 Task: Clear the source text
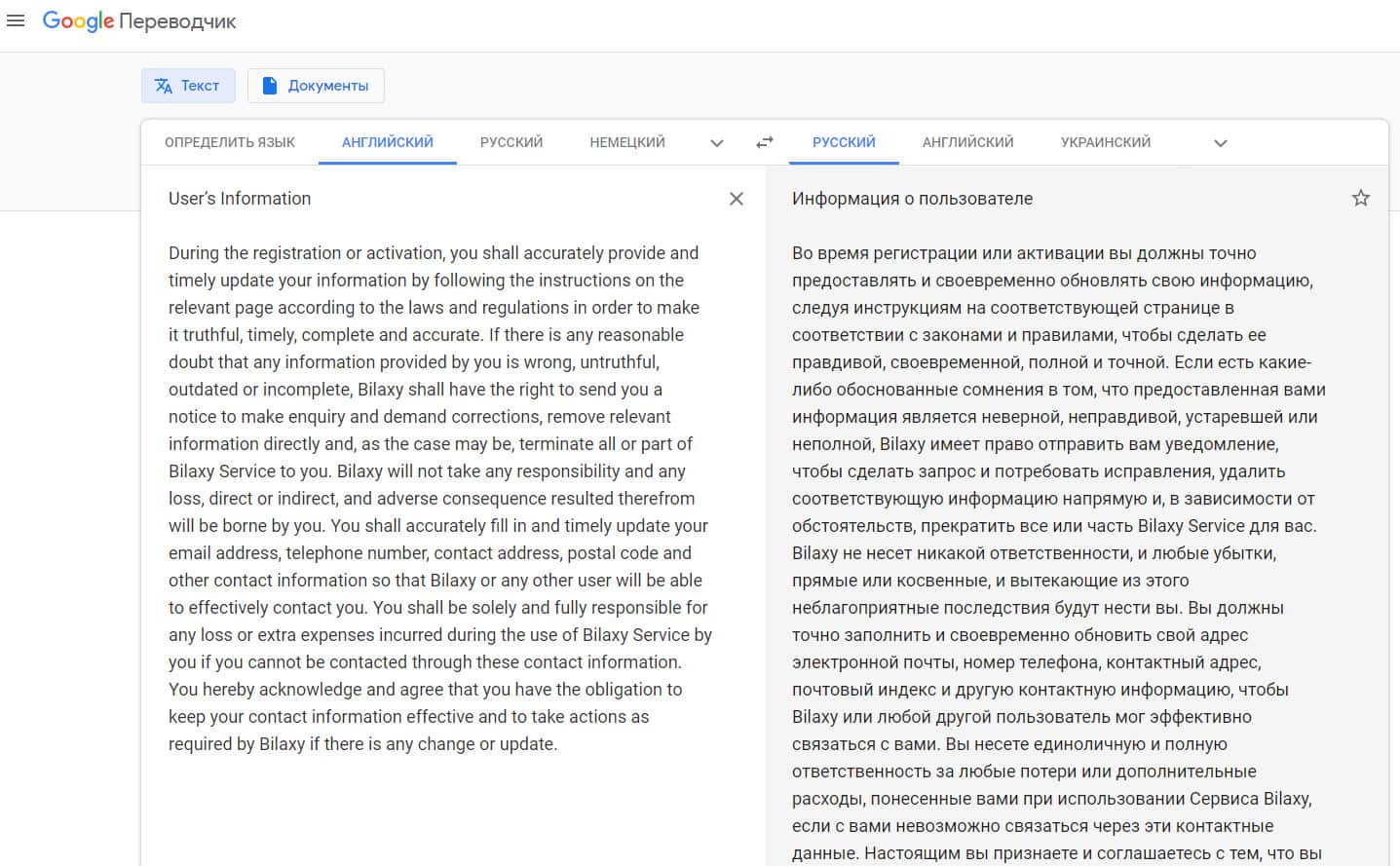[737, 199]
